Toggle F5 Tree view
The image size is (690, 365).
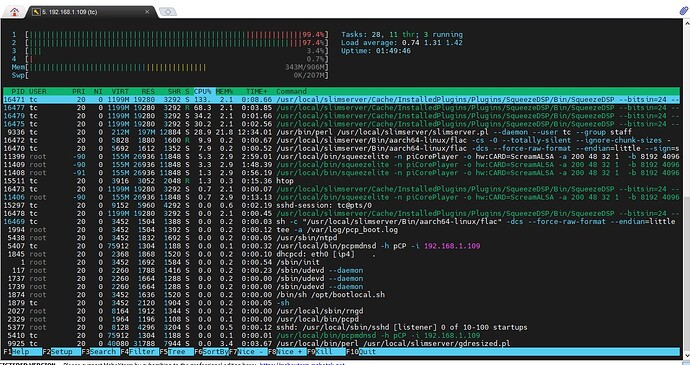coord(176,352)
